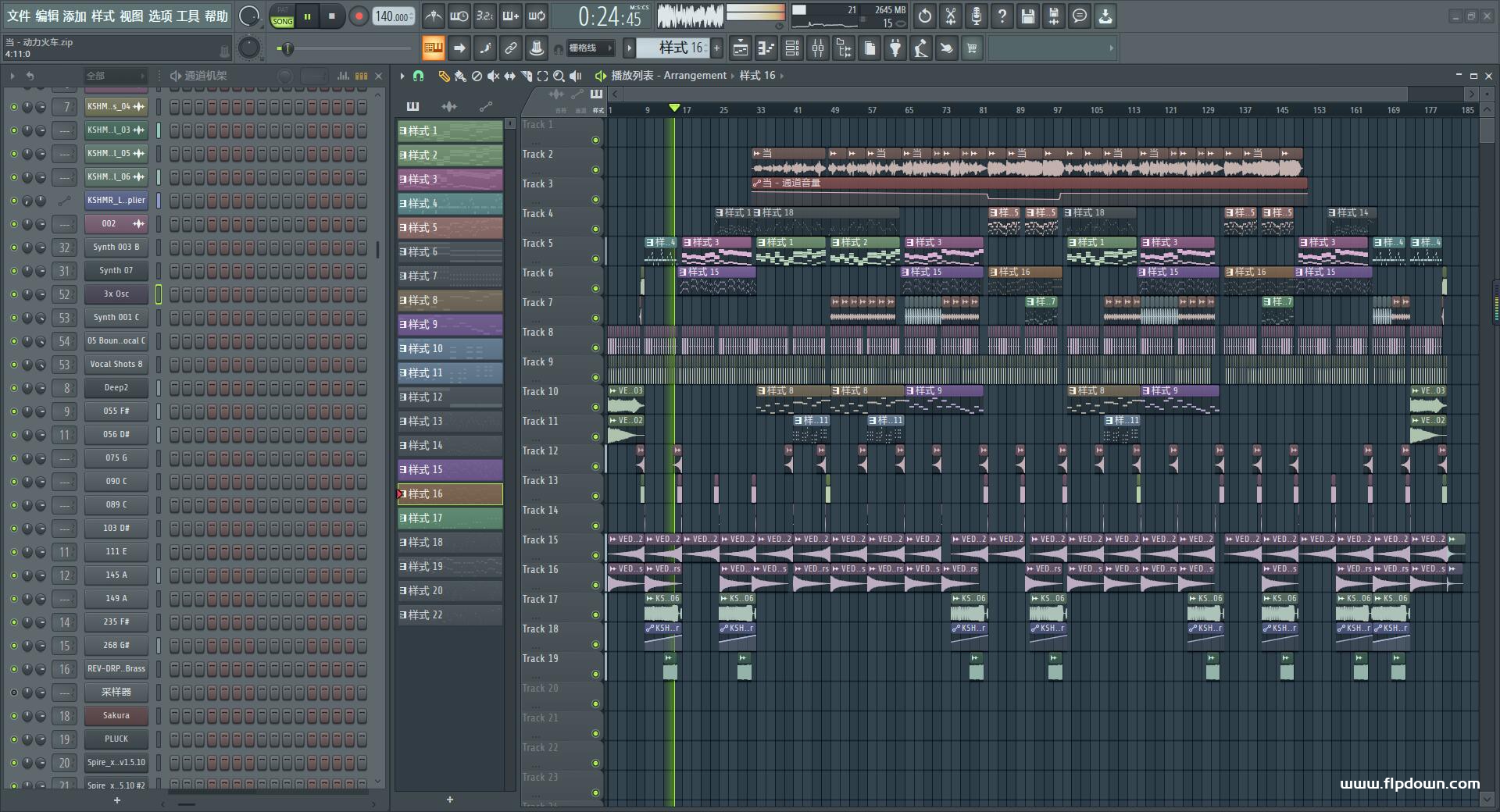Open the browser toolbar icon

coord(844,48)
